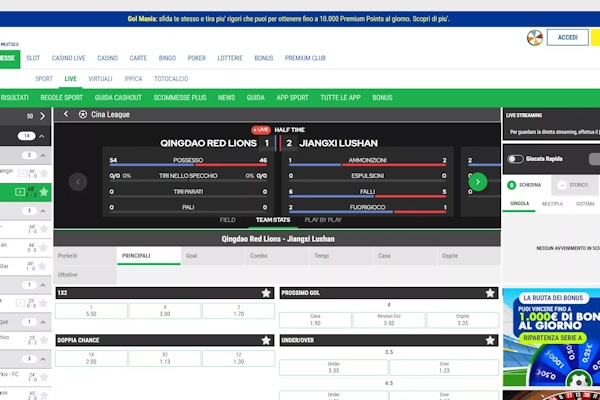Open La Ruota dei Bonus promo image
This screenshot has height=400, width=600.
click(551, 337)
